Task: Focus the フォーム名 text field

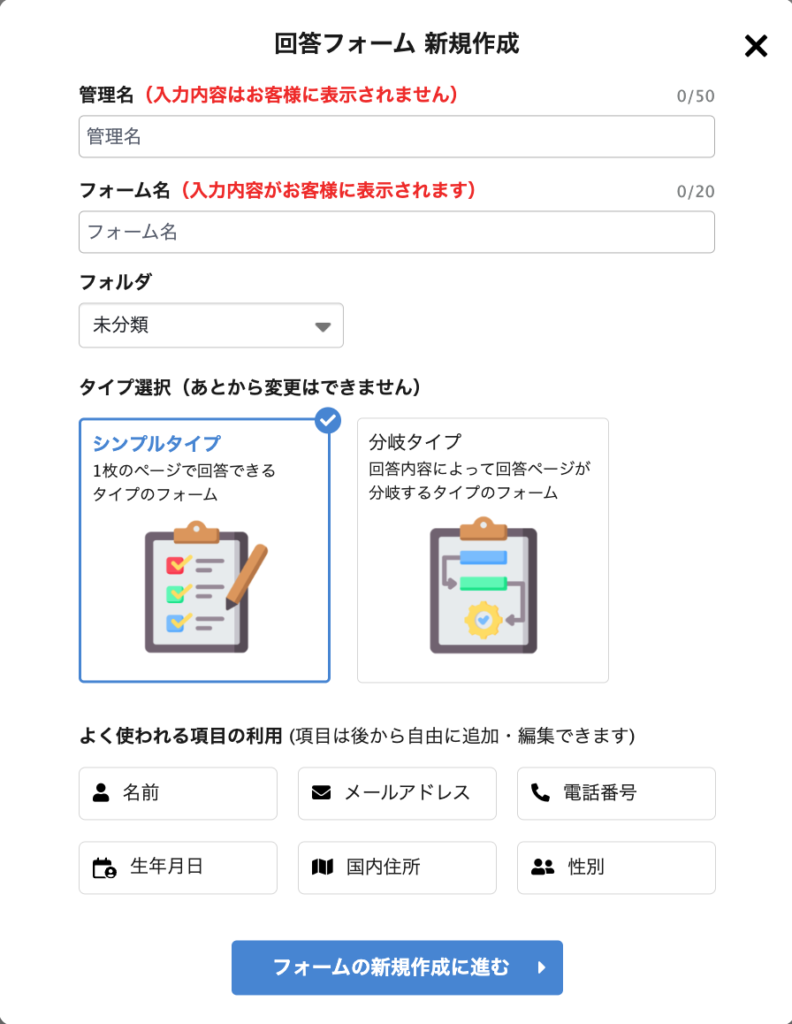Action: point(397,232)
